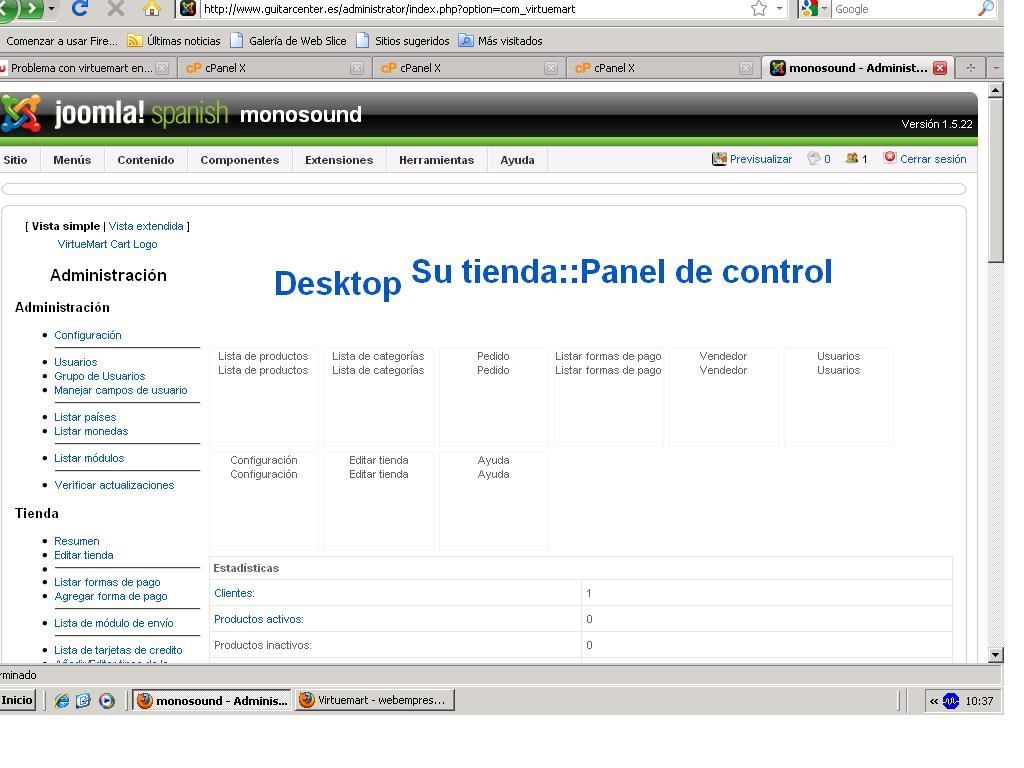Open history dropdown beside forward button

(x=51, y=8)
